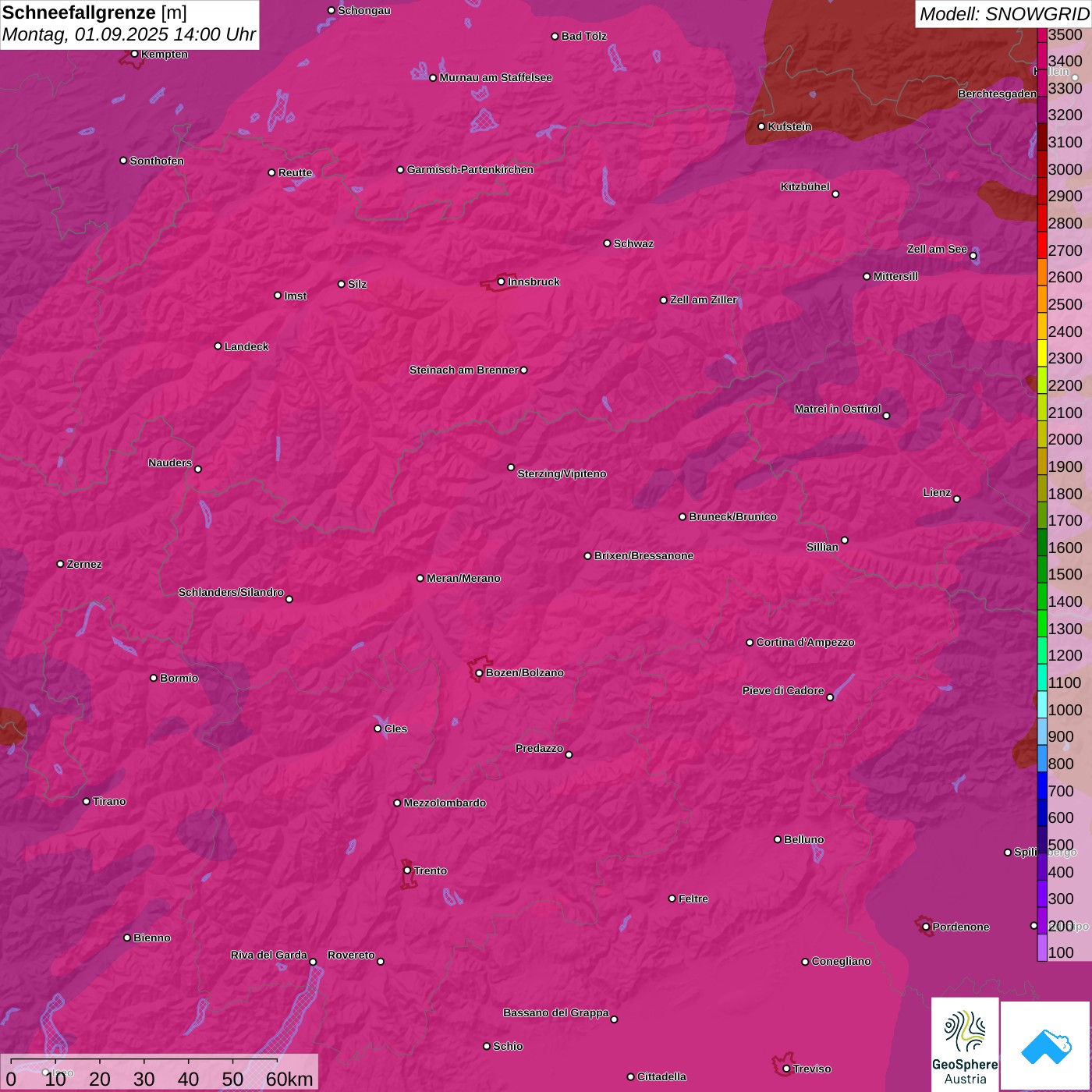Click the Matrei in Osttirol label
Viewport: 1092px width, 1092px height.
tap(838, 409)
